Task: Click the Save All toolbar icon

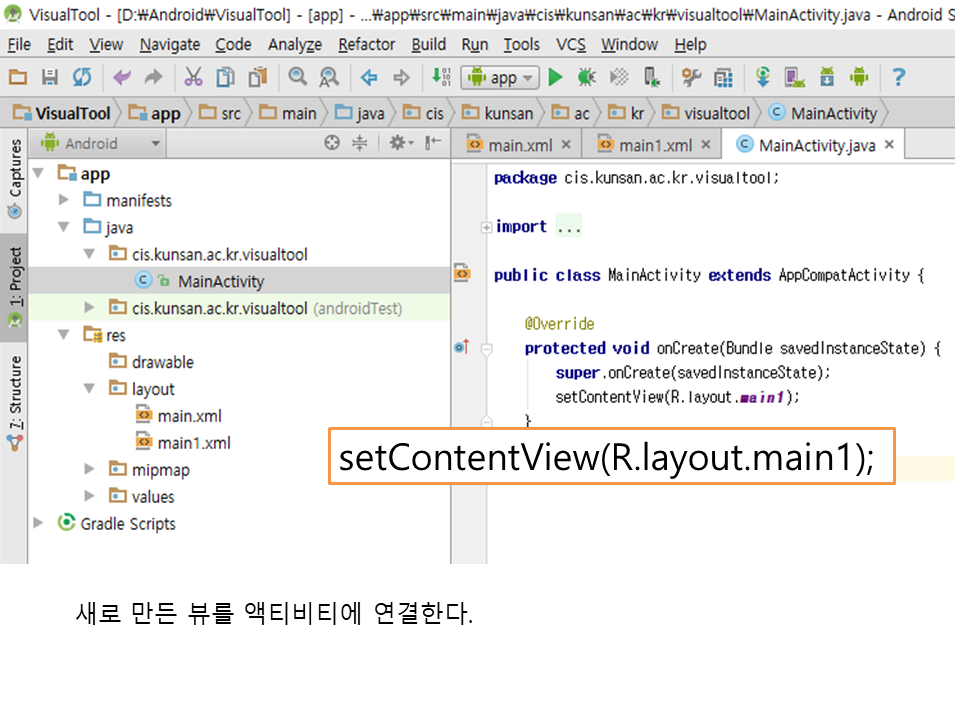Action: point(49,77)
